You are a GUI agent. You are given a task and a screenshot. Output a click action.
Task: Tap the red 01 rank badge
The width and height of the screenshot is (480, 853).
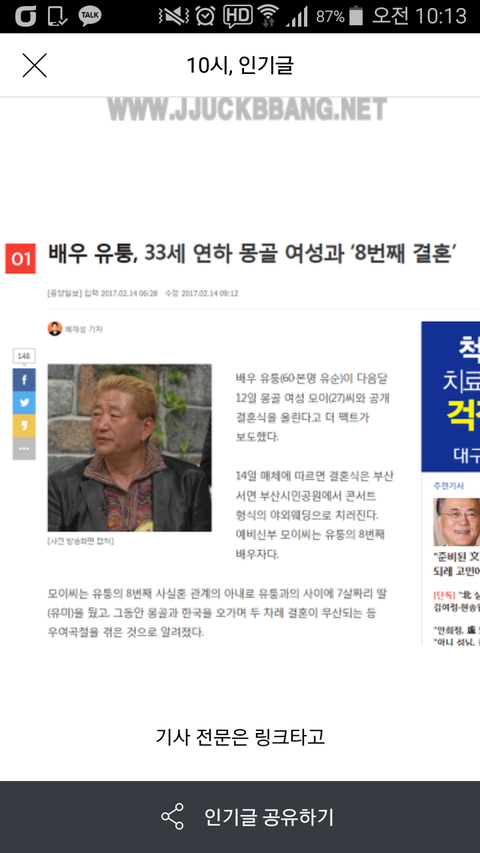(21, 258)
